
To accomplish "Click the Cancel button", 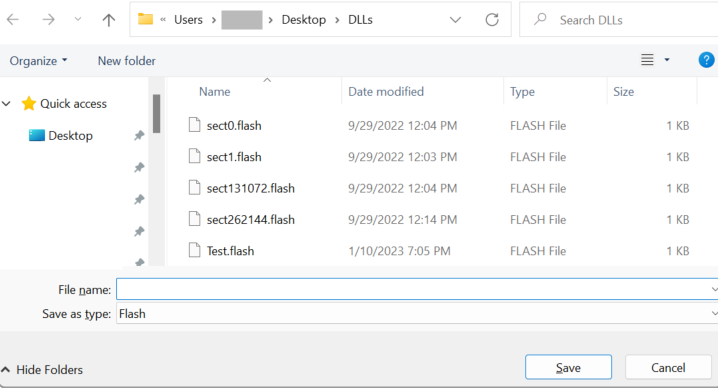I will point(668,367).
